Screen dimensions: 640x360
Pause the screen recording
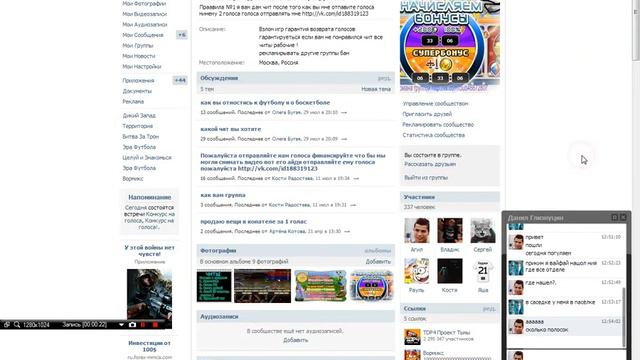click(x=143, y=325)
